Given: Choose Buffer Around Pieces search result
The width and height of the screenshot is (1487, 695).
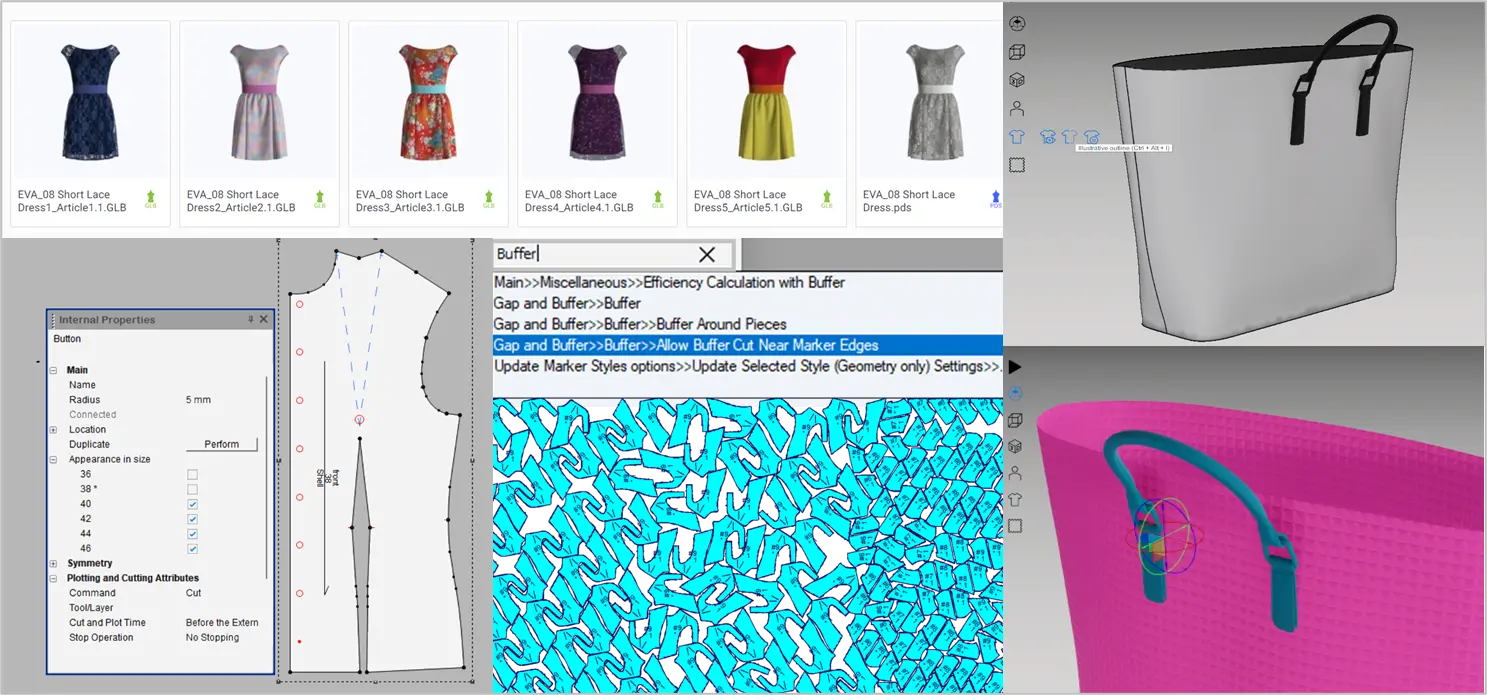Looking at the screenshot, I should 640,324.
